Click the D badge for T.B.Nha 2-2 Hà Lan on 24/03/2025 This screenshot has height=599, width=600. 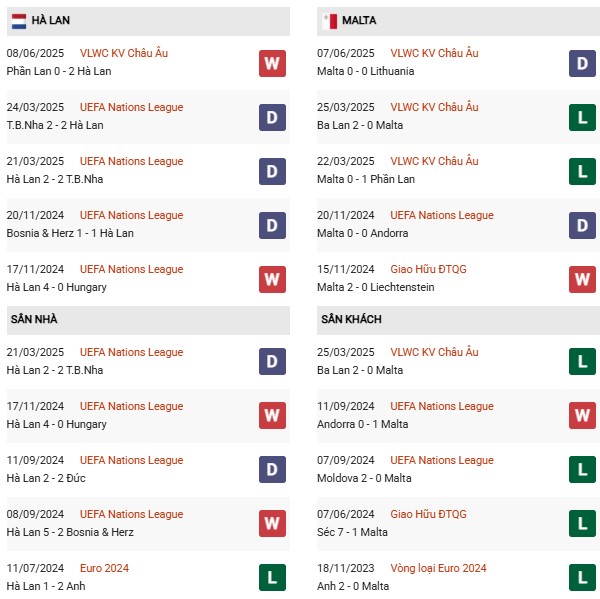[272, 118]
